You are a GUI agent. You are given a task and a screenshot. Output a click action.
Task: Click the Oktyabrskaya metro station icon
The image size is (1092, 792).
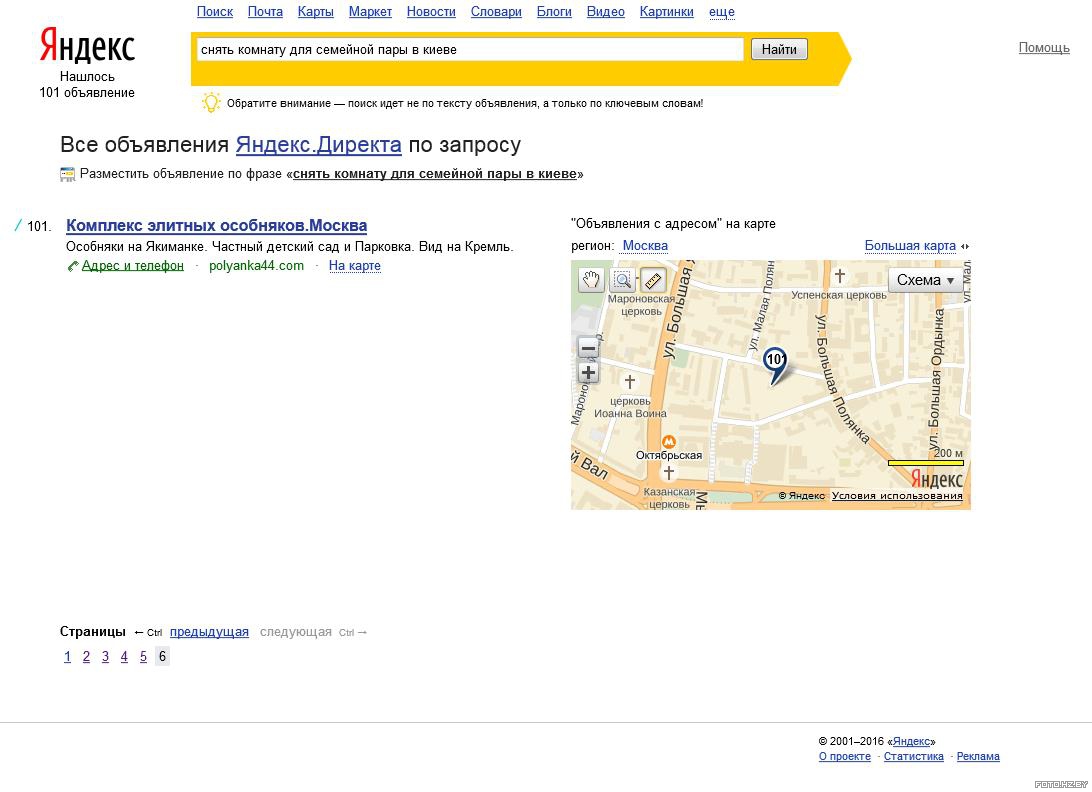point(669,442)
